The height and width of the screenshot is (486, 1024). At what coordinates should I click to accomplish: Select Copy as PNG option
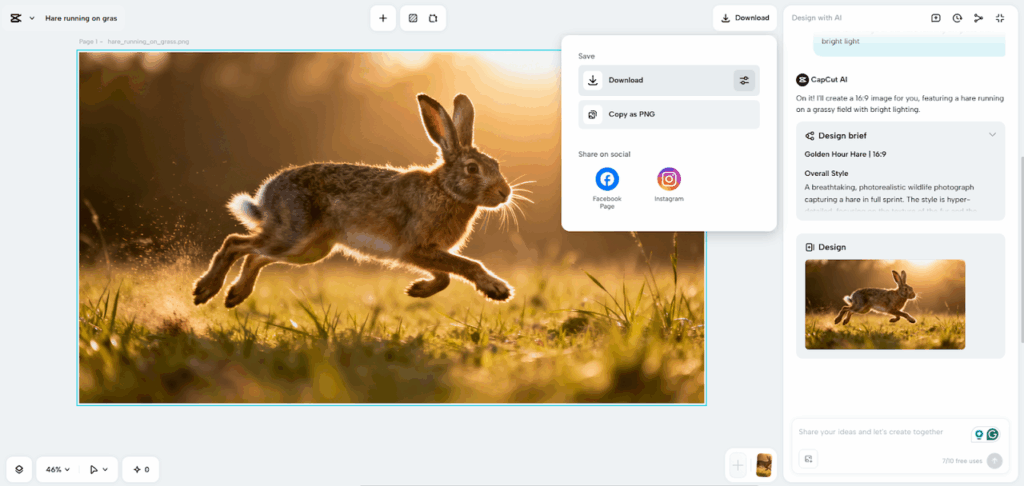668,115
